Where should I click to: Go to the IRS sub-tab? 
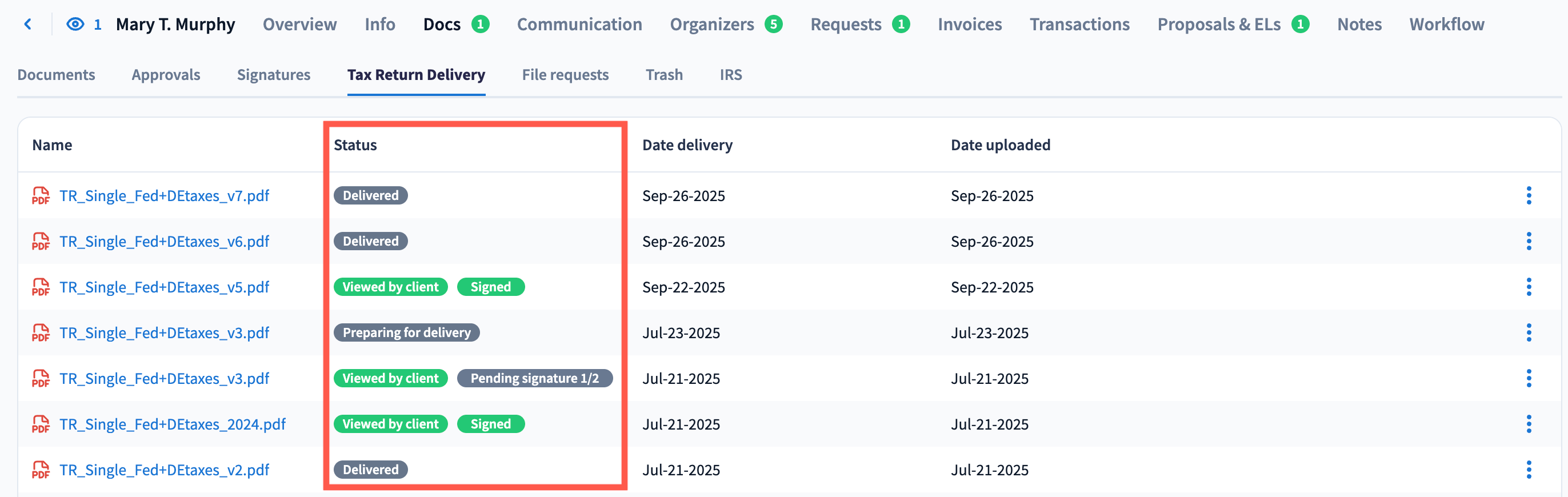pos(730,75)
